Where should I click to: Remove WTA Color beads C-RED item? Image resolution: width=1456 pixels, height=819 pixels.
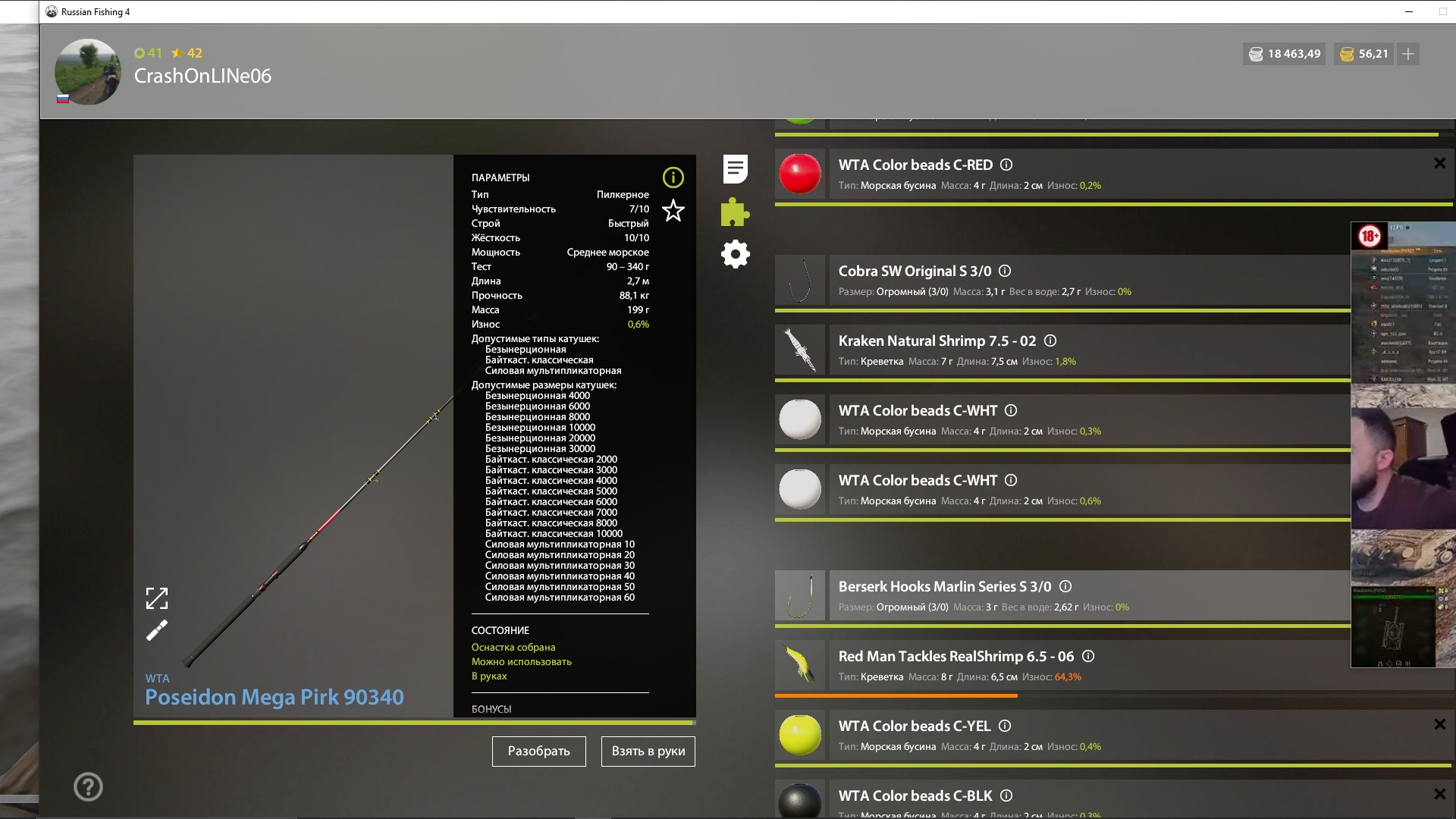pyautogui.click(x=1439, y=163)
